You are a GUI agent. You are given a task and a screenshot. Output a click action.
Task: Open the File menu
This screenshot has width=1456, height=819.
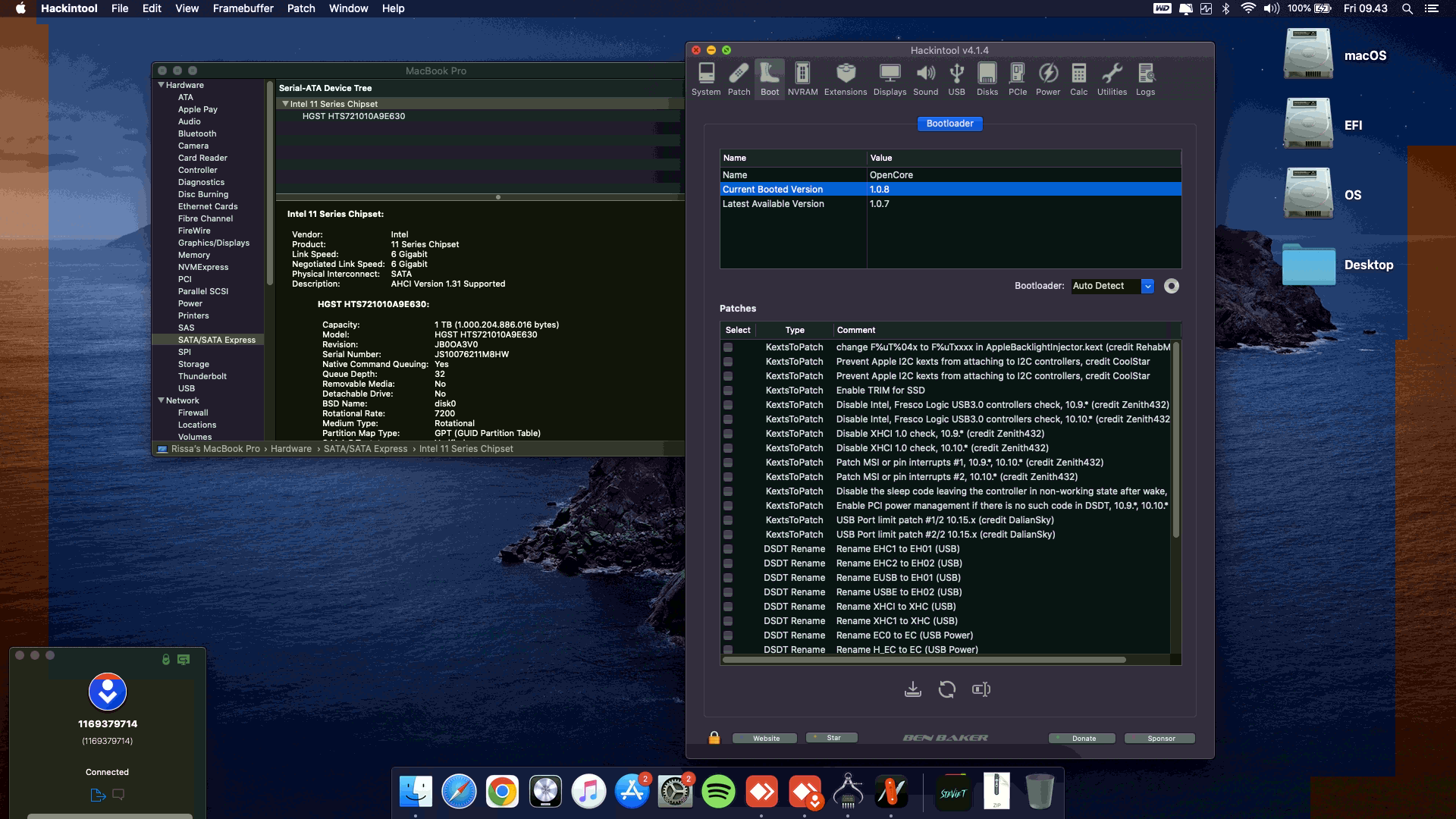[120, 8]
